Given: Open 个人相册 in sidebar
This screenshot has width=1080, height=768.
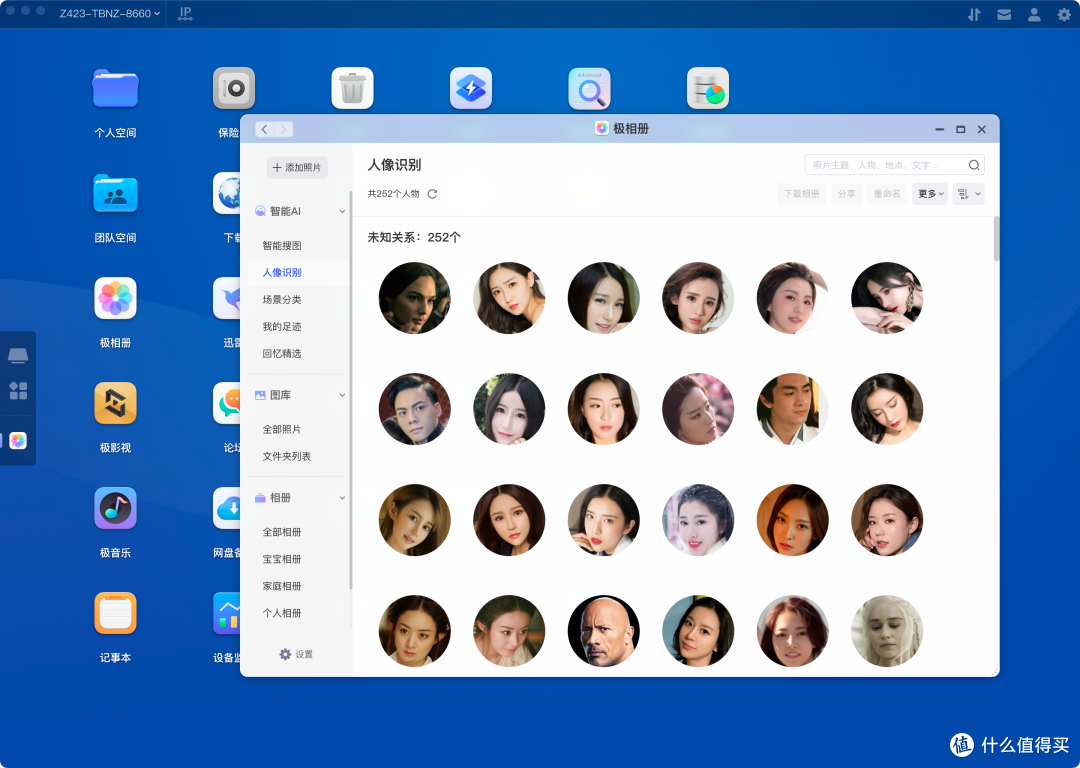Looking at the screenshot, I should click(x=282, y=612).
